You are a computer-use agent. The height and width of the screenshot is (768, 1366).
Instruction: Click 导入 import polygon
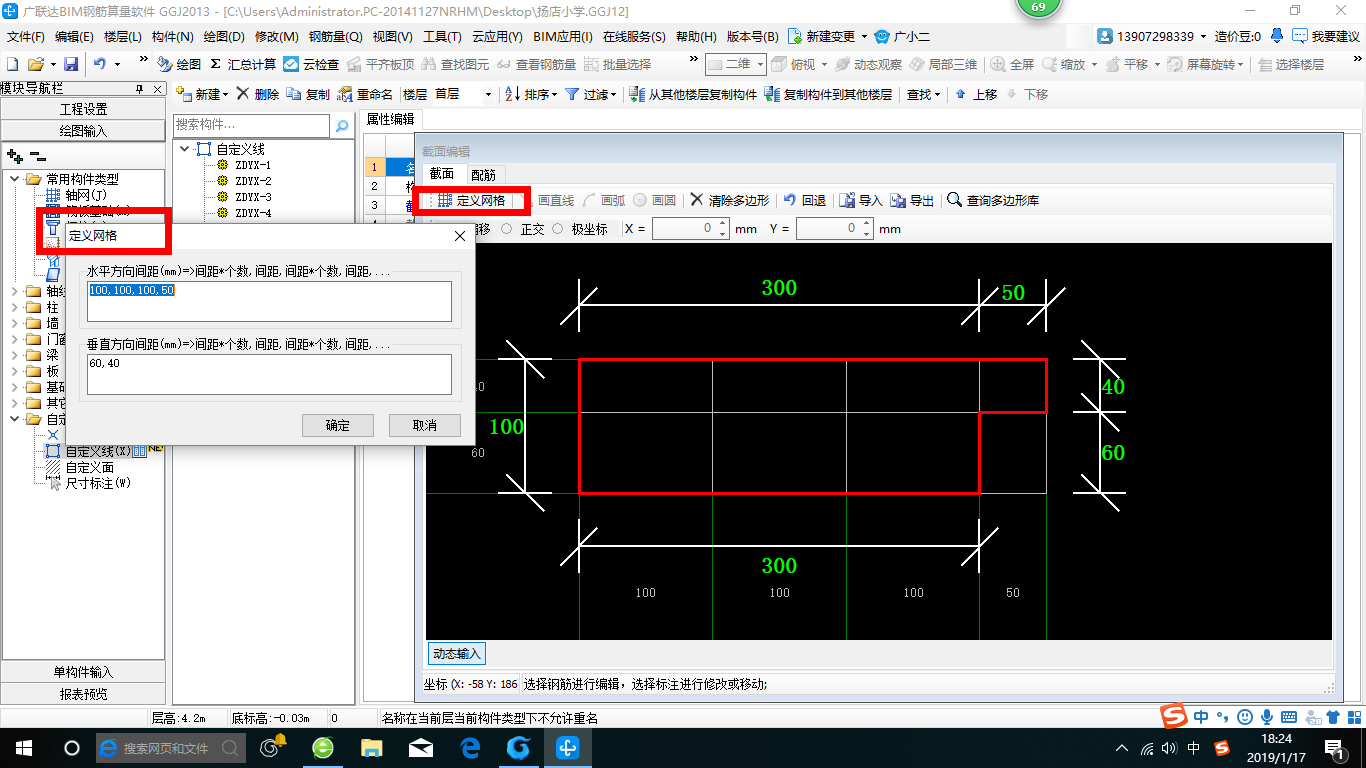tap(861, 200)
